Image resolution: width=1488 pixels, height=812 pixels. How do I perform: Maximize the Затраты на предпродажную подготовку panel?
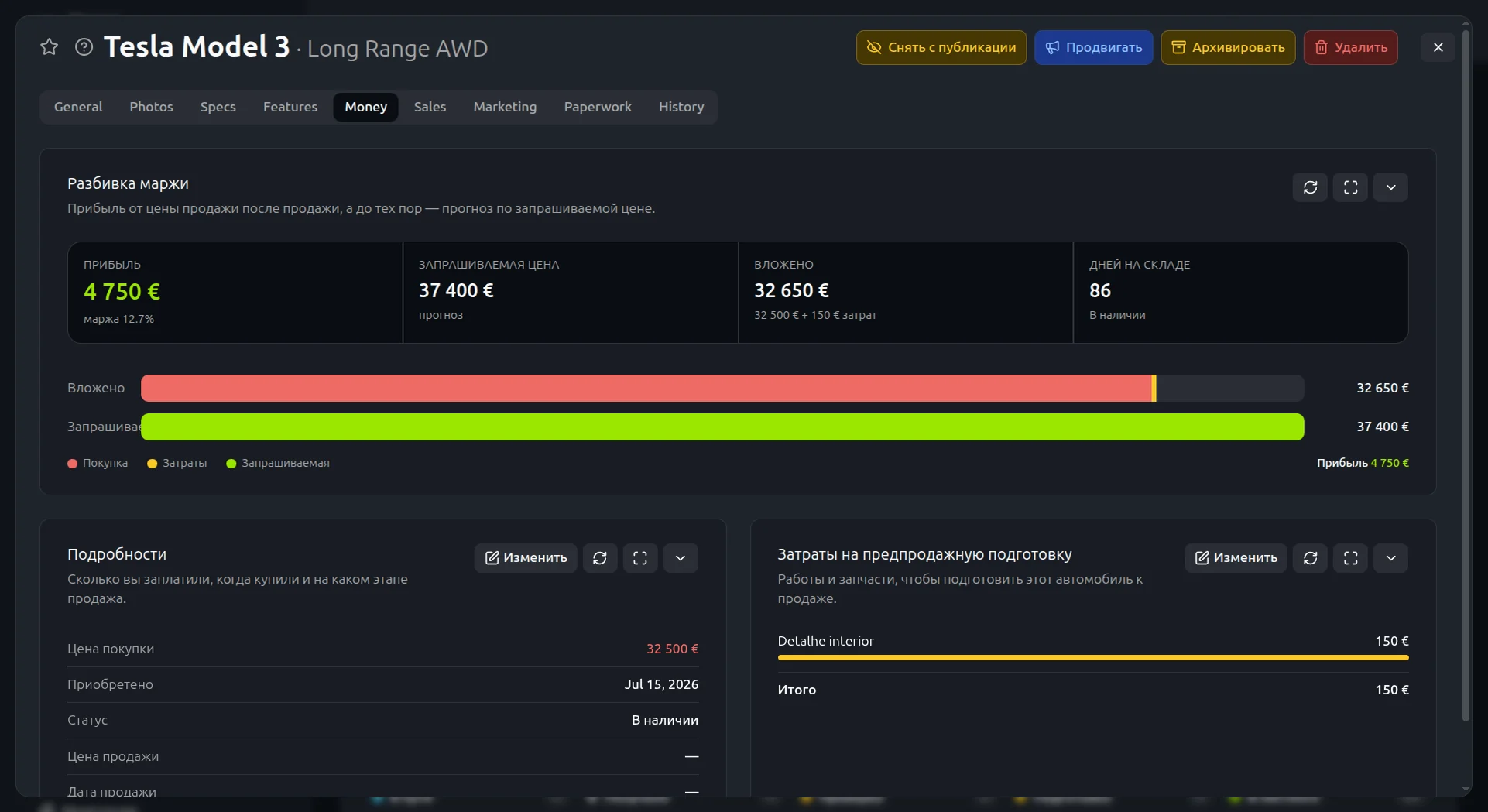click(1350, 558)
